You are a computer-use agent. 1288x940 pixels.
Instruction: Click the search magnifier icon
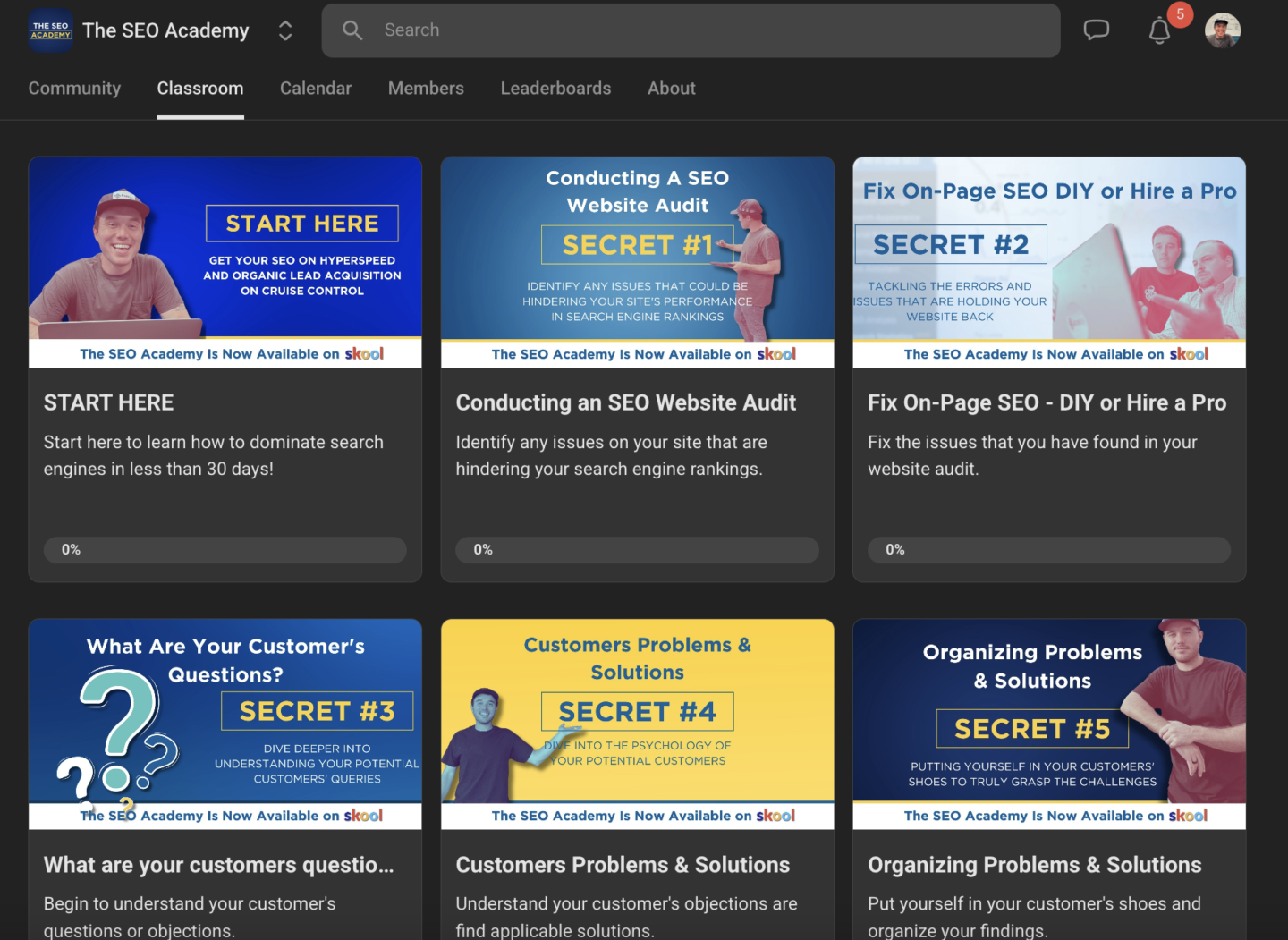352,30
